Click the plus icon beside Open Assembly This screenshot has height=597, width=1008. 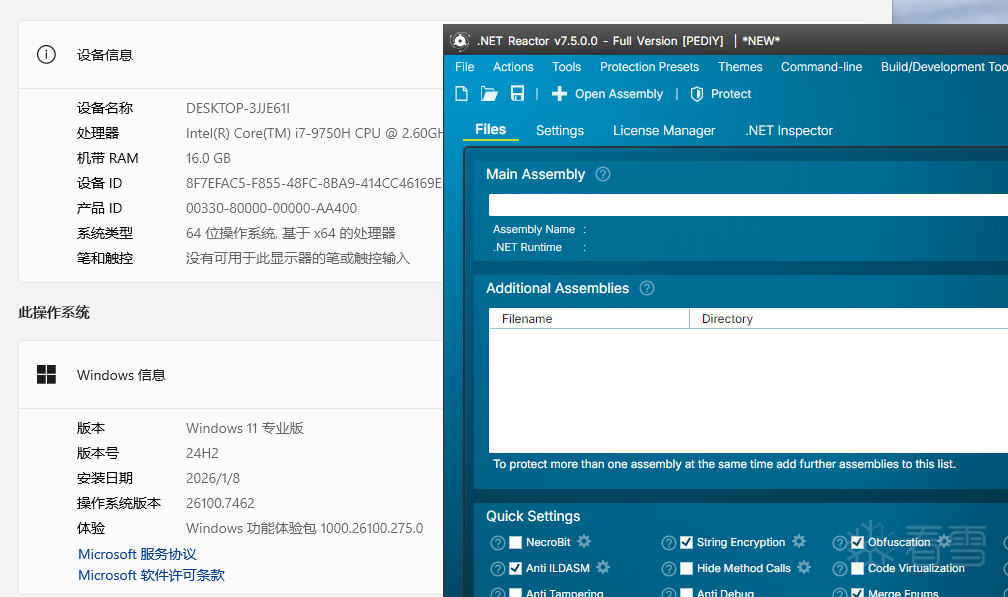[x=559, y=94]
